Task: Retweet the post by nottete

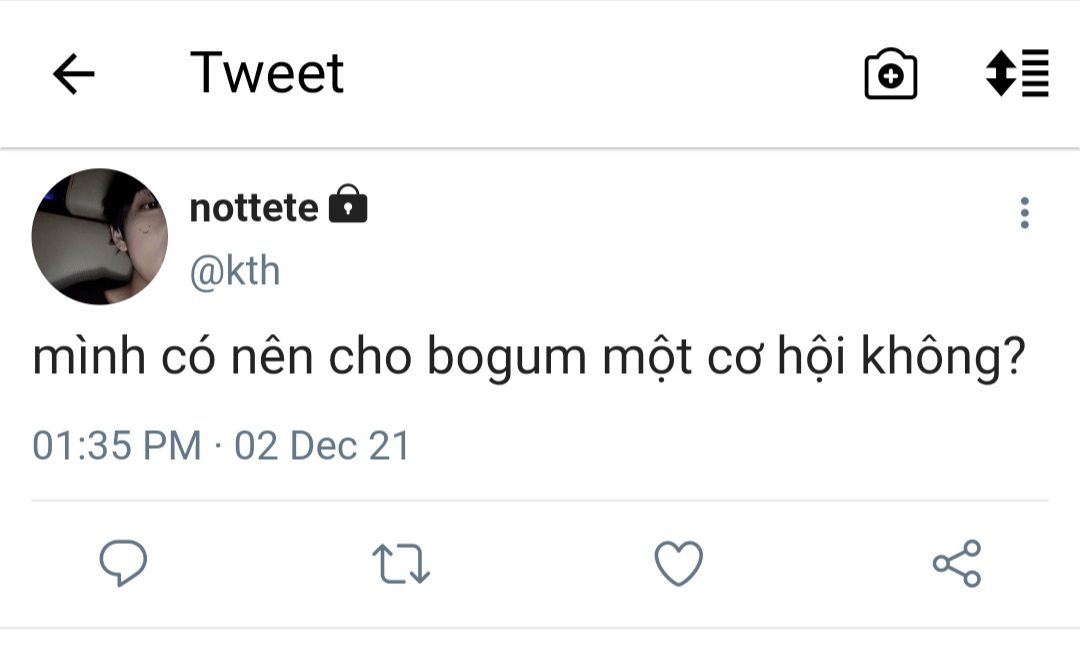Action: pyautogui.click(x=401, y=563)
